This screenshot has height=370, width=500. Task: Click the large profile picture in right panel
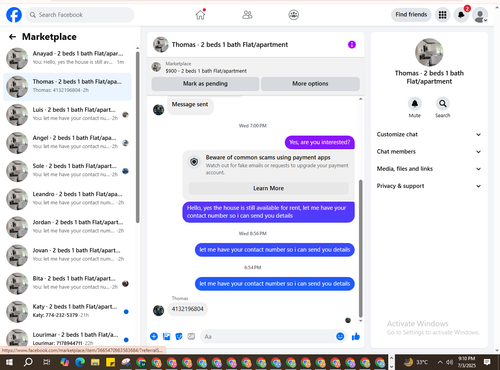[429, 52]
